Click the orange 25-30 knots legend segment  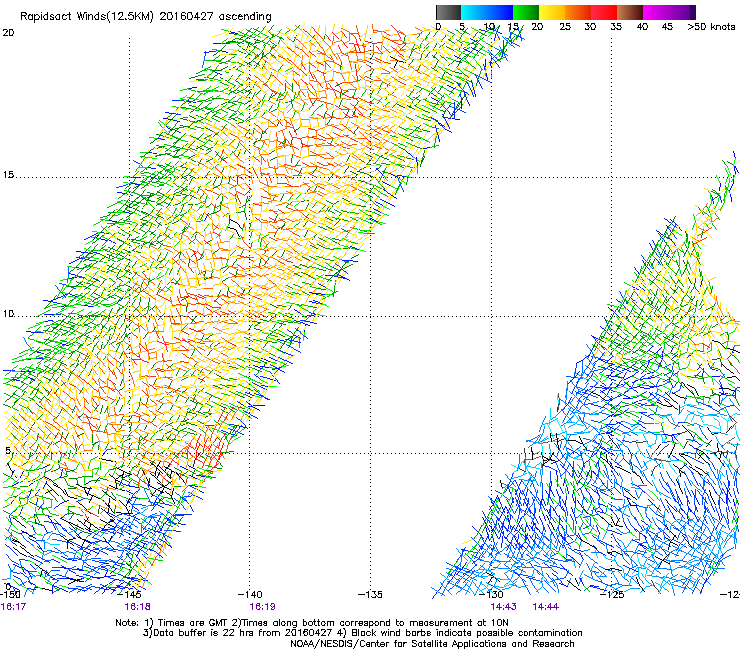click(578, 12)
